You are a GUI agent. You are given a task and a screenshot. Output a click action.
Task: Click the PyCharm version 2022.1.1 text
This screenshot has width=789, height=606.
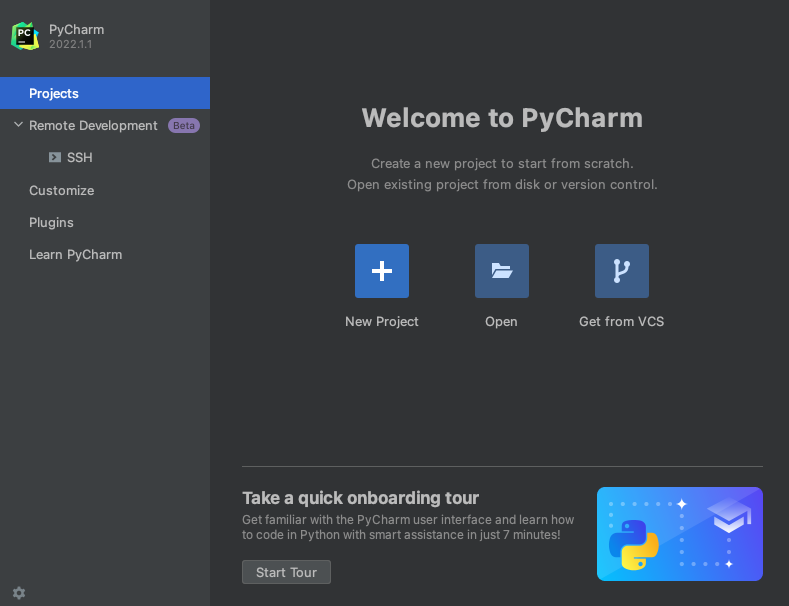70,44
